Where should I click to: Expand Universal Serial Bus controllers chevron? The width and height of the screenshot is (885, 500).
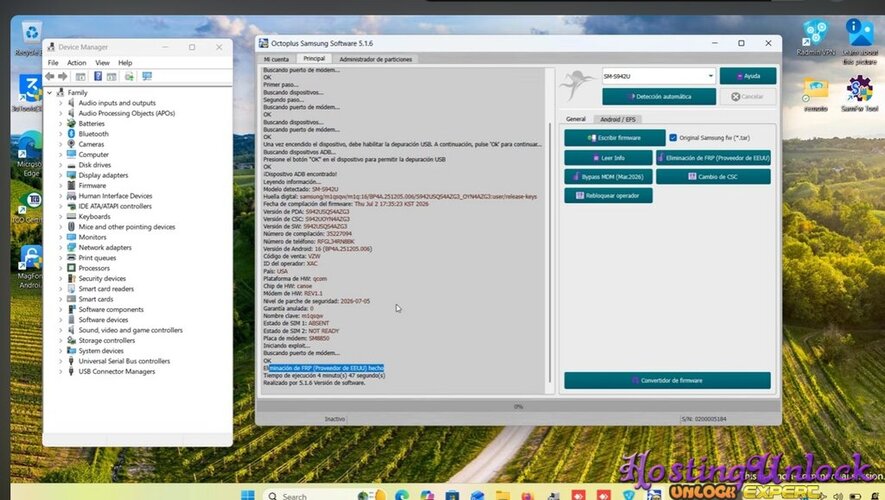click(60, 361)
